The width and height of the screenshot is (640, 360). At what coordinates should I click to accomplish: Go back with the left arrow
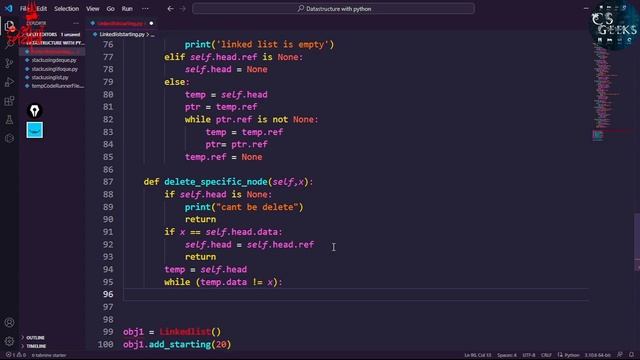[171, 9]
